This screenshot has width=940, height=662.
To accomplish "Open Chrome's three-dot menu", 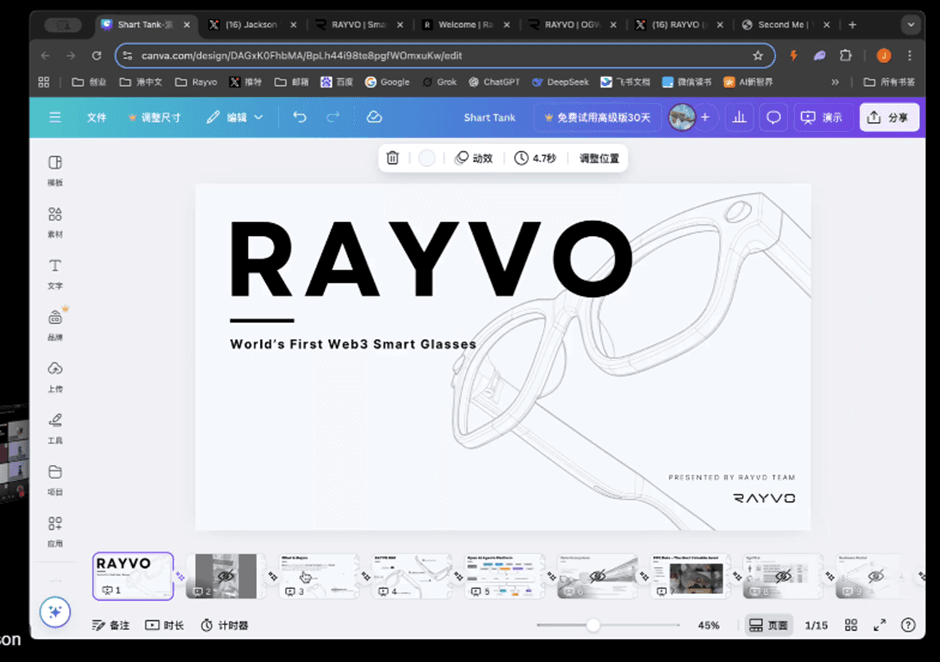I will click(x=909, y=56).
